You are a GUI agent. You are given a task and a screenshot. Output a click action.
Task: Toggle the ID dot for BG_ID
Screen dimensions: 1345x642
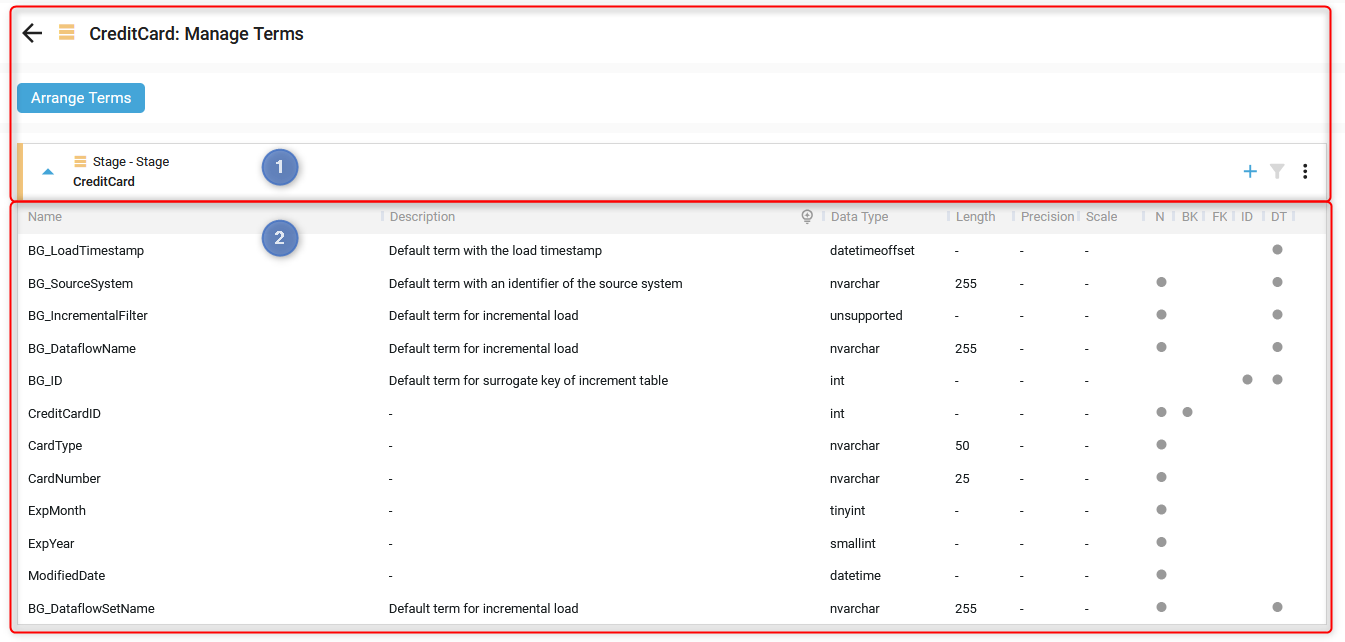pos(1247,380)
